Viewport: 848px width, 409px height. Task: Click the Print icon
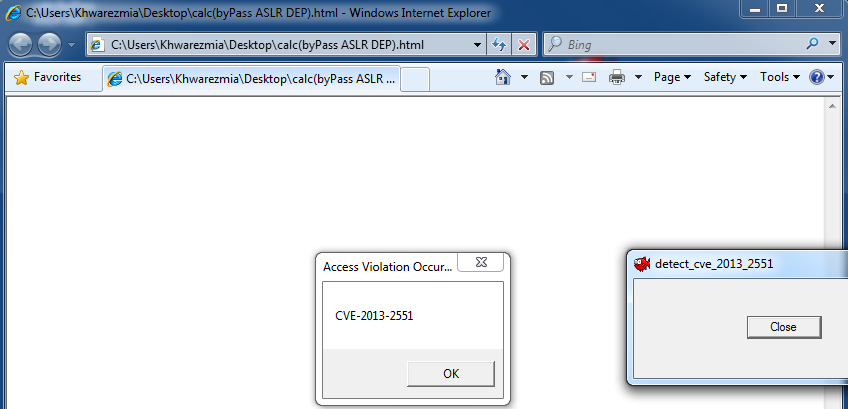click(x=617, y=77)
